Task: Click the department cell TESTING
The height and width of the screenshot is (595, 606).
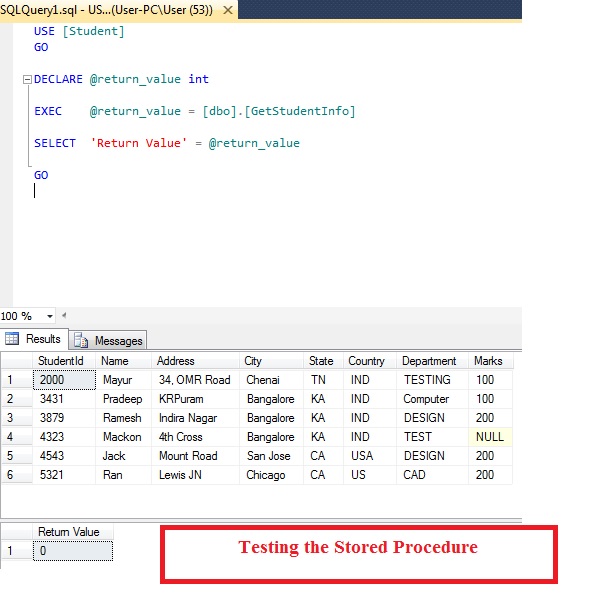Action: (x=432, y=380)
